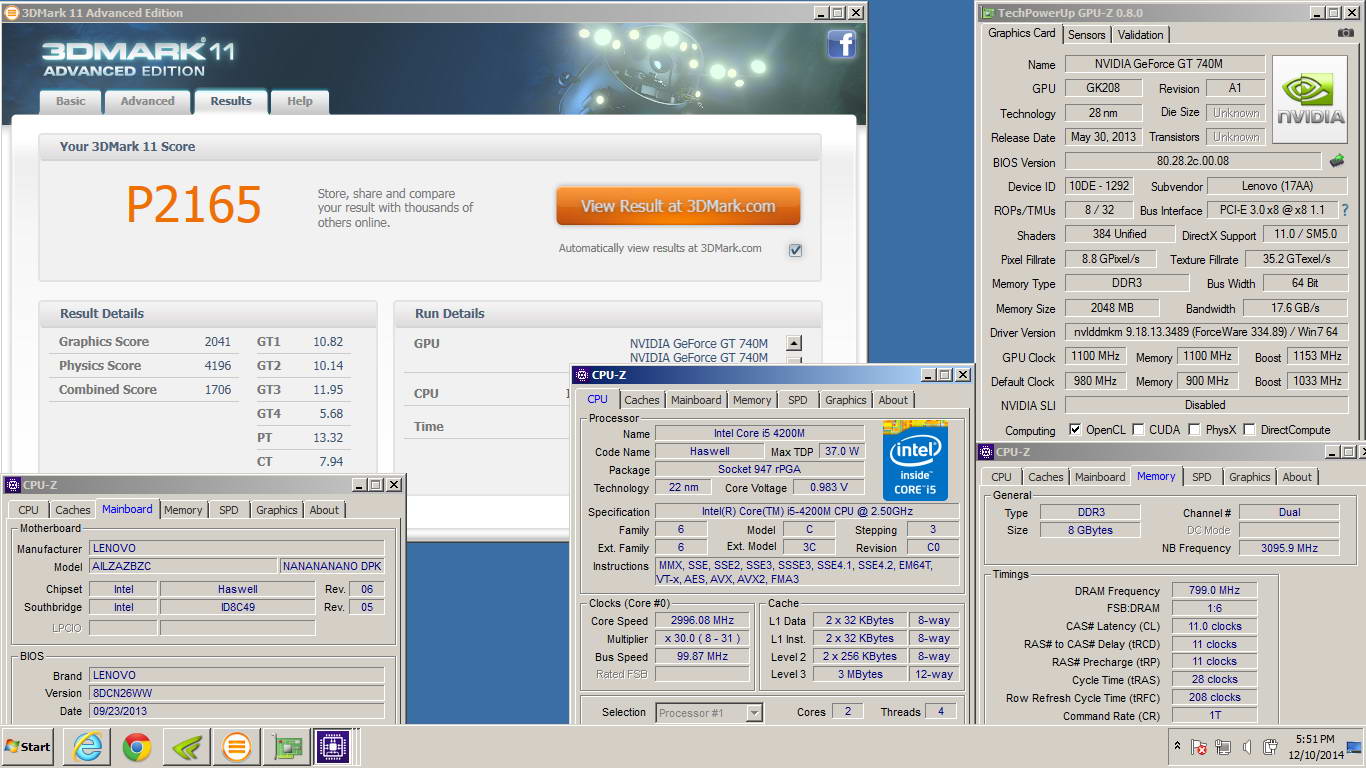Image resolution: width=1366 pixels, height=768 pixels.
Task: Click the GPU-Z camera screenshot icon
Action: tap(1345, 33)
